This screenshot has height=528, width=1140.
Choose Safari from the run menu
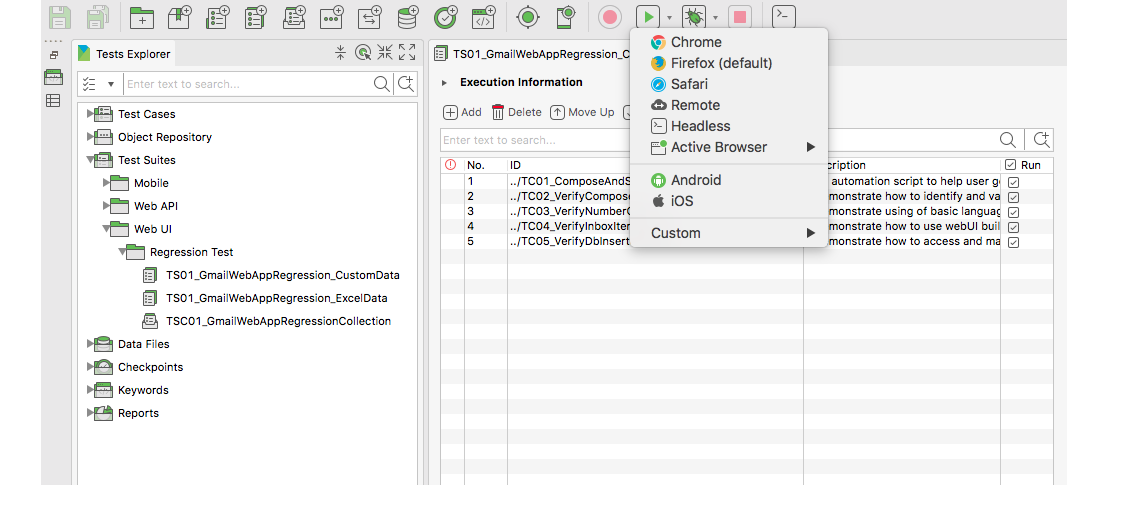coord(728,84)
